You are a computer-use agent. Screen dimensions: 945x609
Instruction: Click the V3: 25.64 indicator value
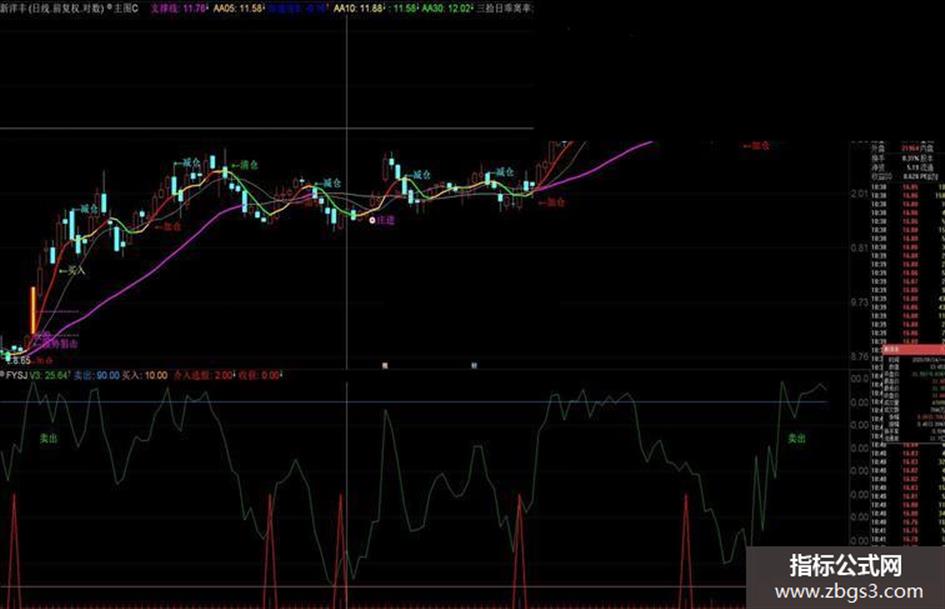point(50,375)
